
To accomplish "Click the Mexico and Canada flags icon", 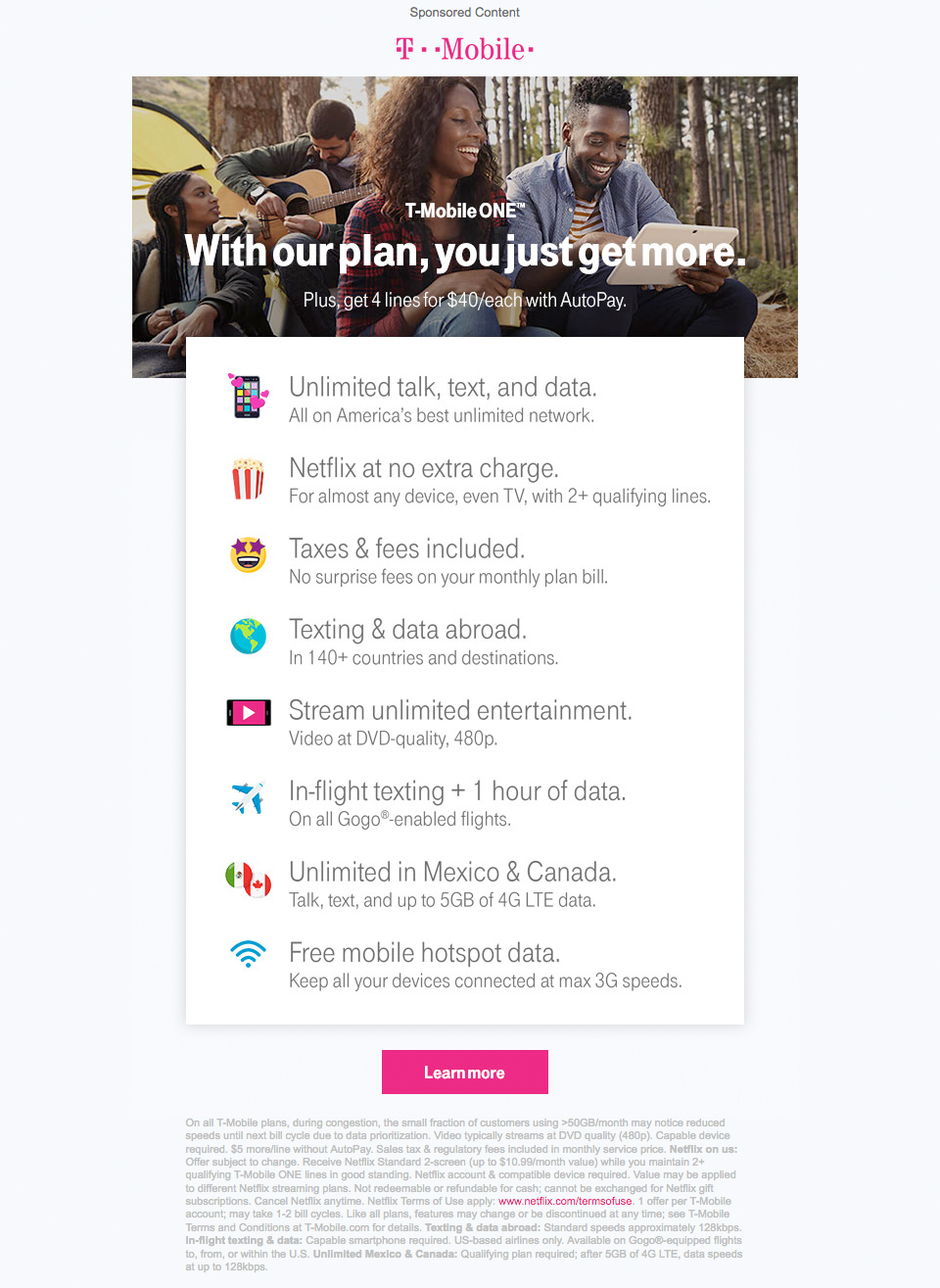I will click(249, 879).
